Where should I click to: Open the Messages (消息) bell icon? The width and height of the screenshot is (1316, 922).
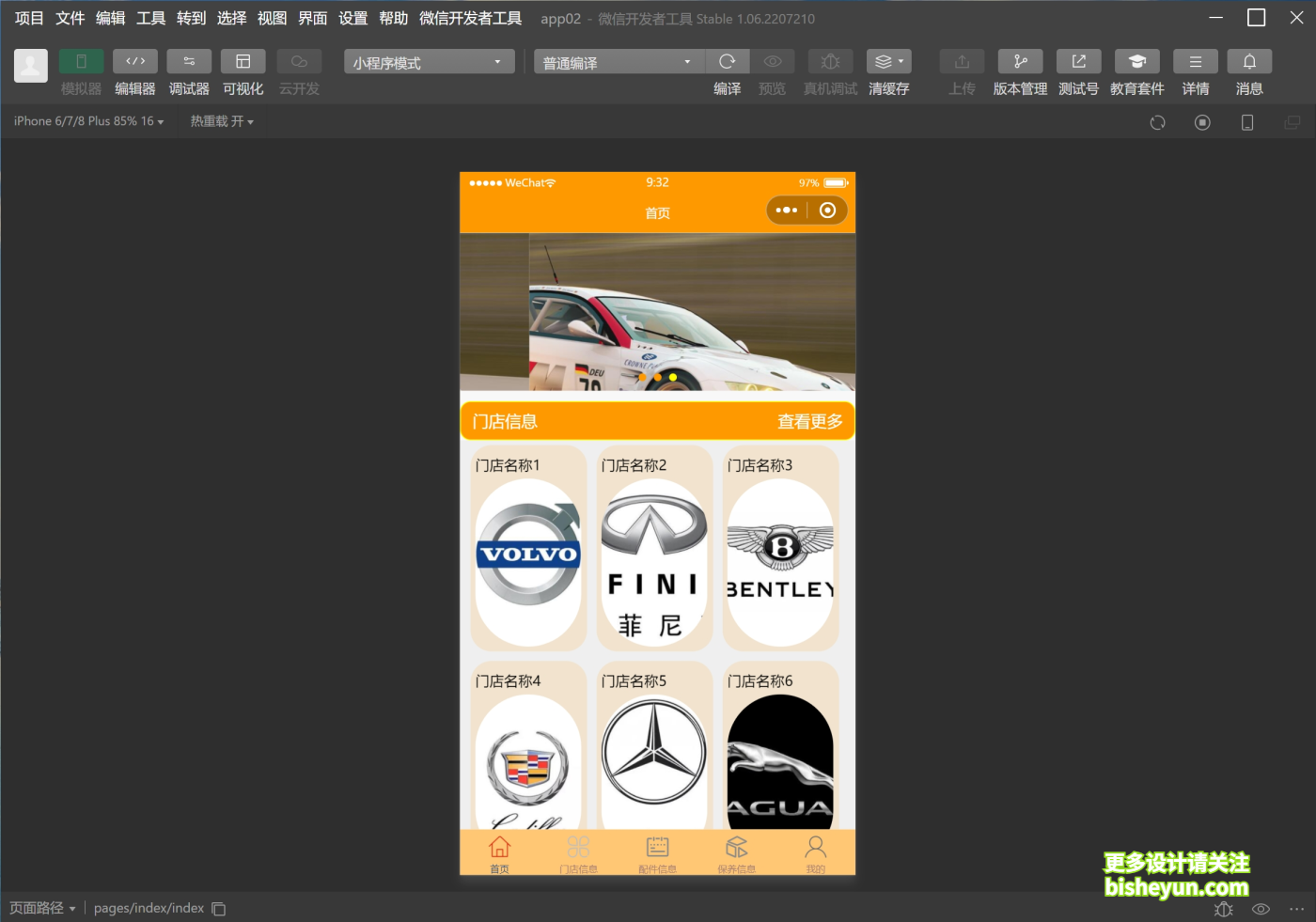click(1249, 61)
